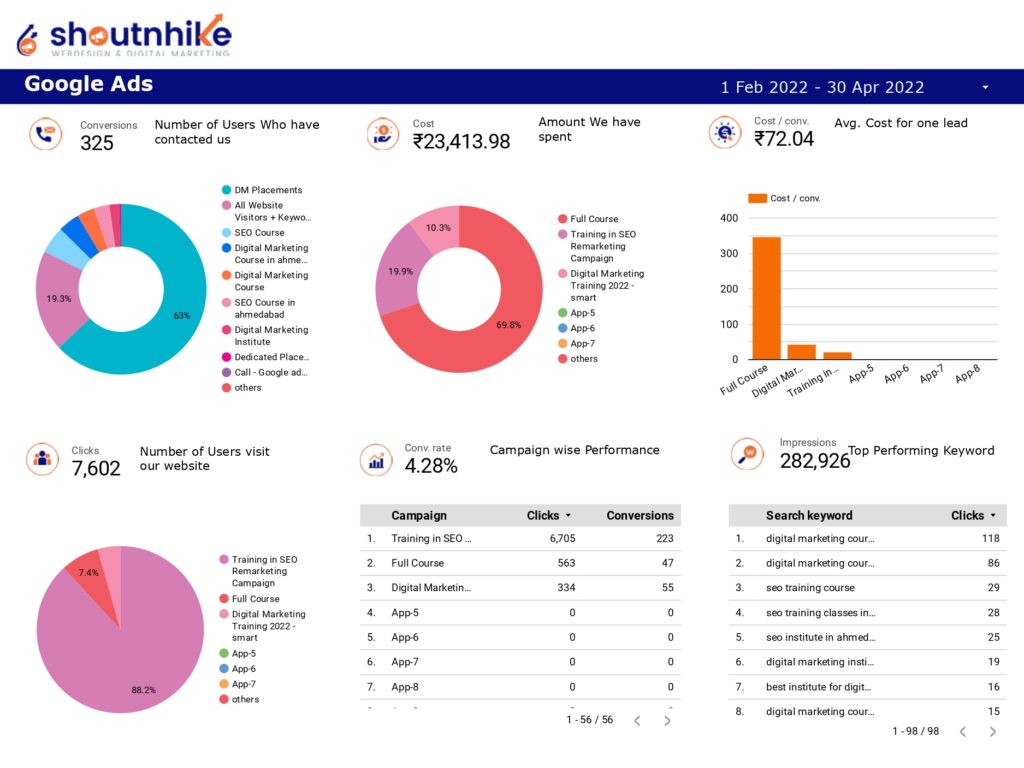This screenshot has width=1024, height=768.
Task: Go to previous page of Campaign table
Action: tap(637, 720)
